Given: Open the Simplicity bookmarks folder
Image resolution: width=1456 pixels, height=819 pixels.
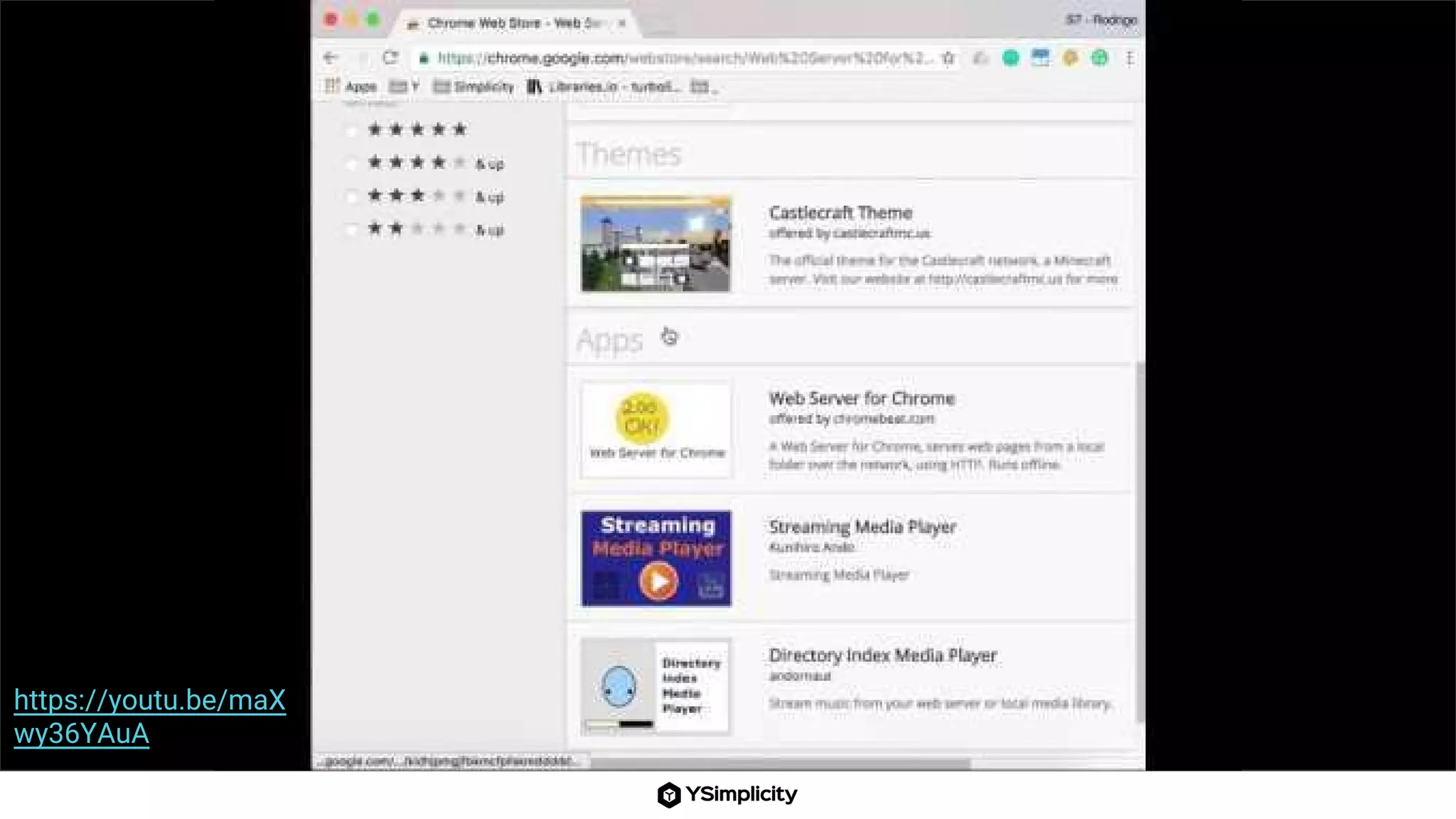Looking at the screenshot, I should click(473, 87).
